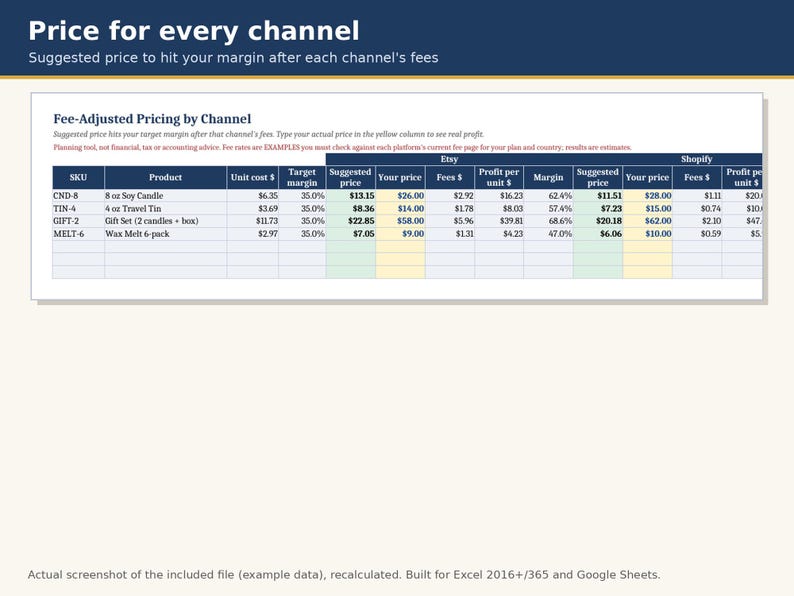Select the $11.51 Shopify suggested price
Image resolution: width=794 pixels, height=596 pixels.
pyautogui.click(x=598, y=195)
